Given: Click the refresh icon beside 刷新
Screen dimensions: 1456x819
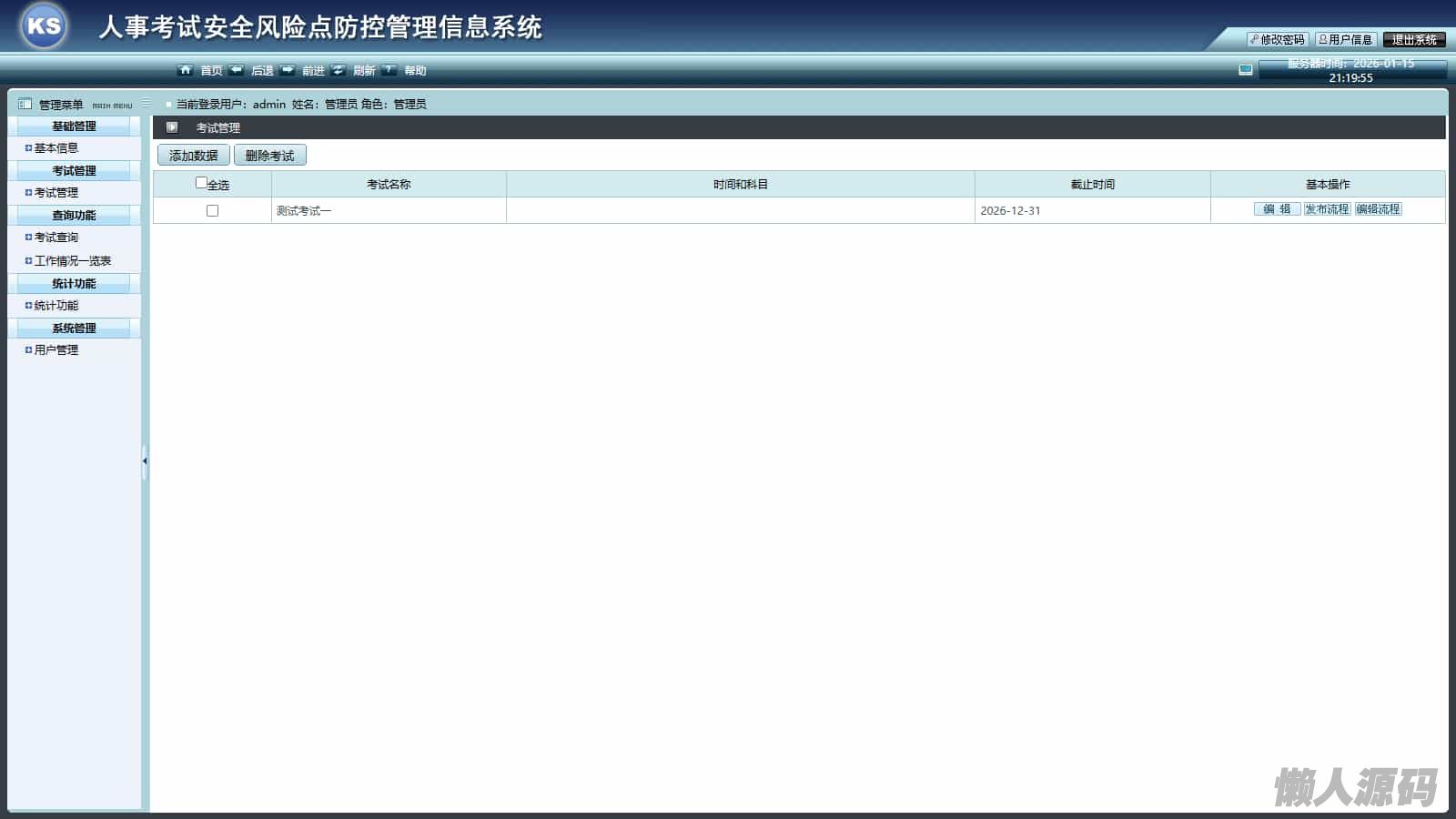Looking at the screenshot, I should coord(339,70).
